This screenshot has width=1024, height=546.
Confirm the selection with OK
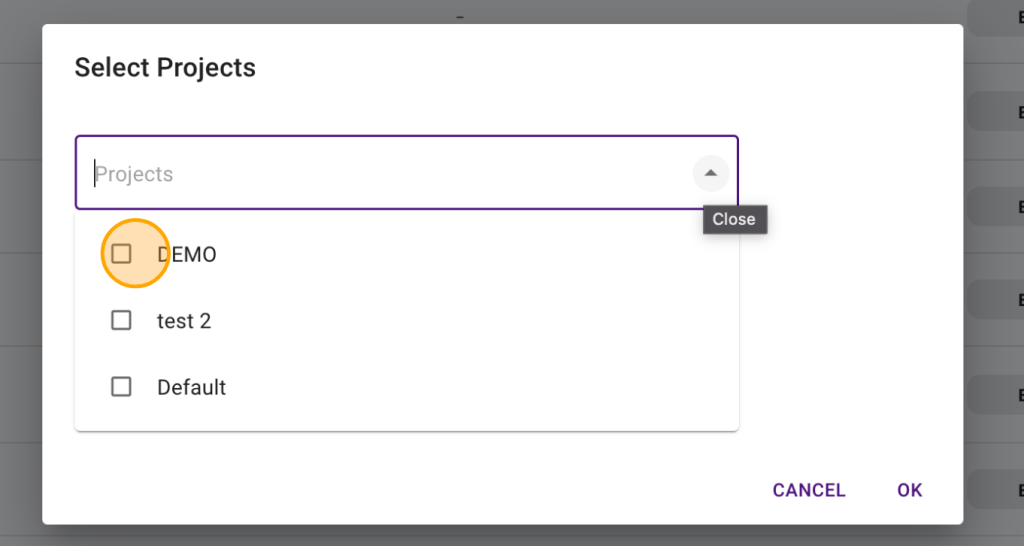(x=909, y=490)
